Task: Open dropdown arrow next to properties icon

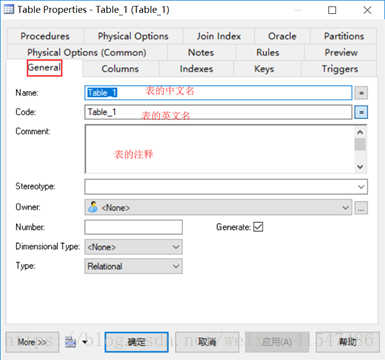Action: coord(85,342)
